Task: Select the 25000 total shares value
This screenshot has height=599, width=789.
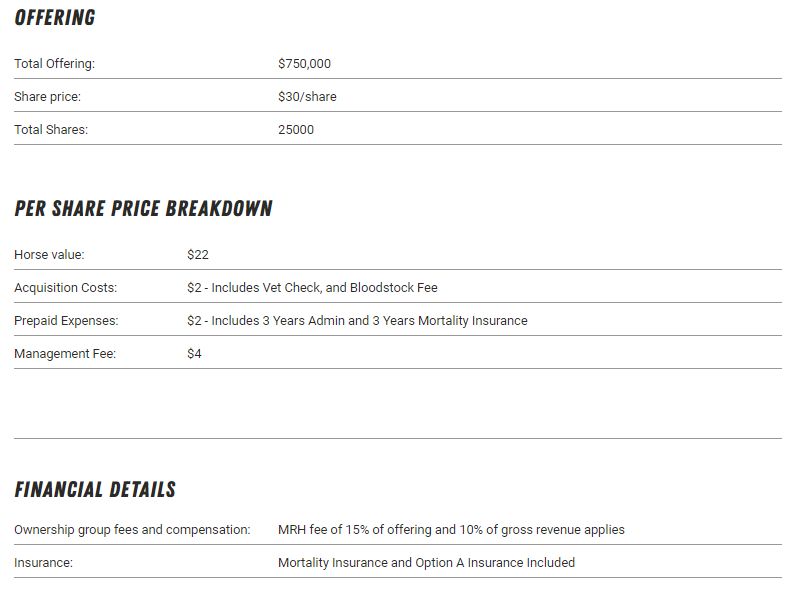Action: point(296,130)
